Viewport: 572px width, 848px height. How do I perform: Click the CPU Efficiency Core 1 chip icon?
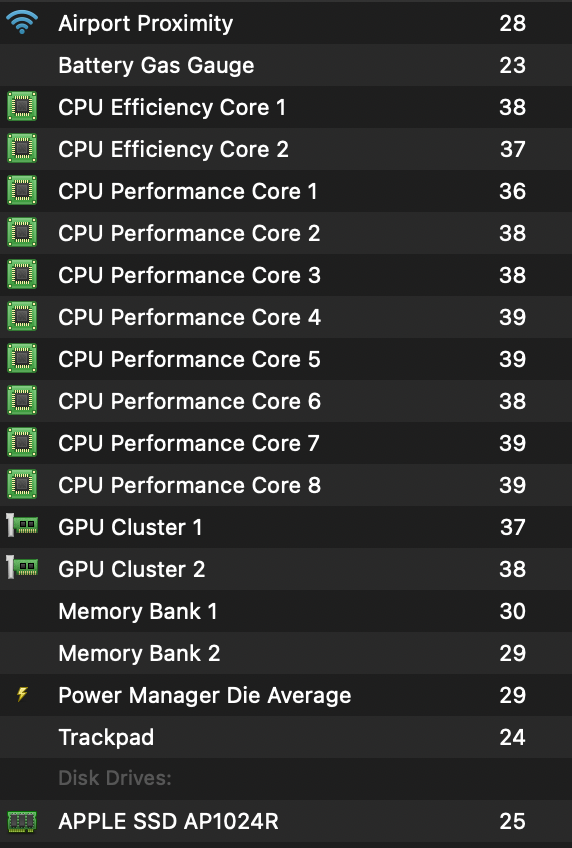tap(22, 107)
